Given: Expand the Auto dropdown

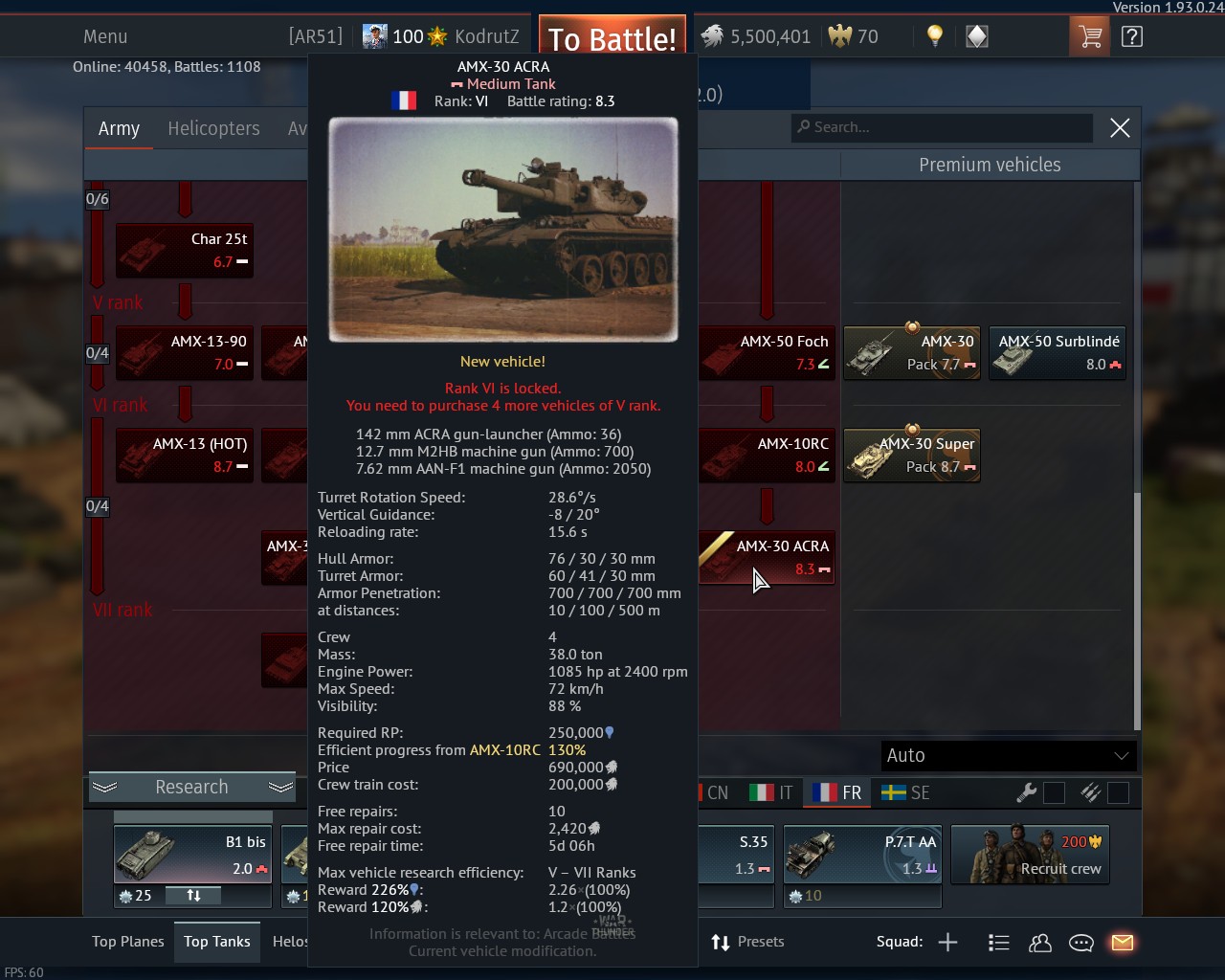Looking at the screenshot, I should tap(1009, 755).
